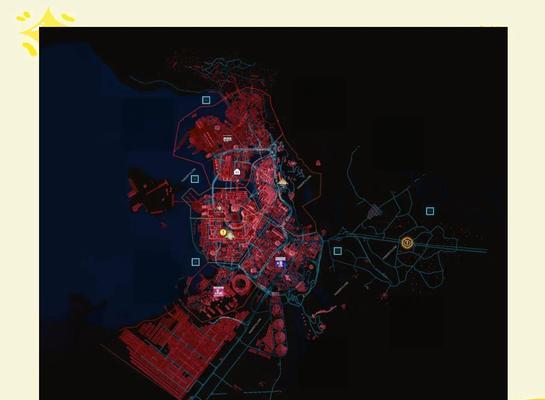The image size is (545, 400).
Task: Click the white house-shaped icon
Action: point(237,171)
